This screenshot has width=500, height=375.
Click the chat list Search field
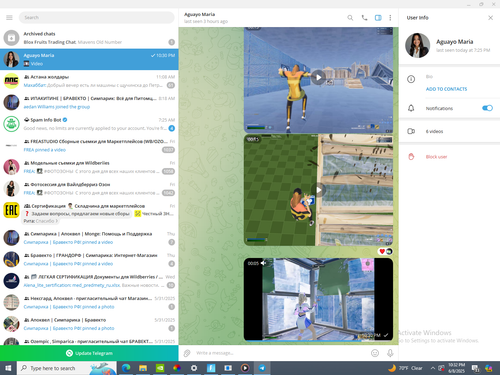(x=97, y=17)
